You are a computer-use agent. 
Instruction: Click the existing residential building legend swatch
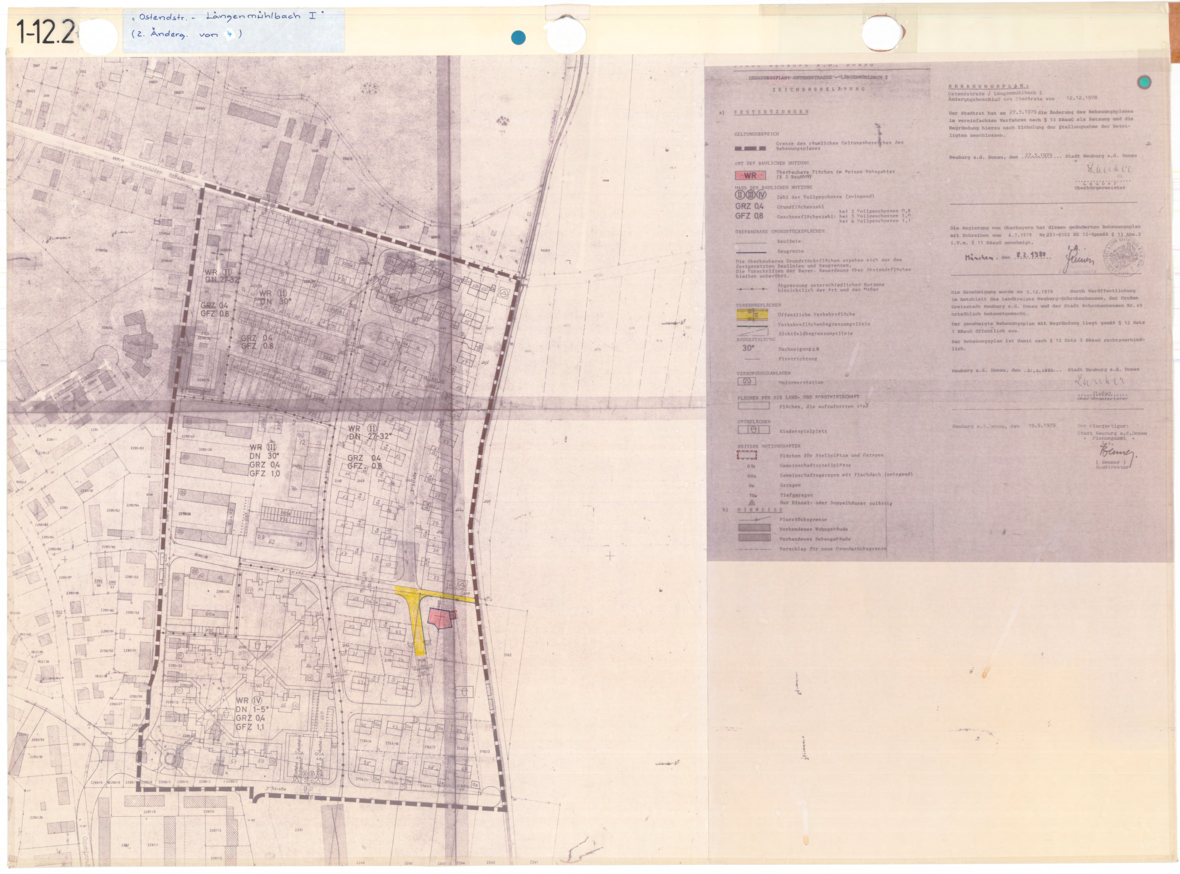point(754,528)
